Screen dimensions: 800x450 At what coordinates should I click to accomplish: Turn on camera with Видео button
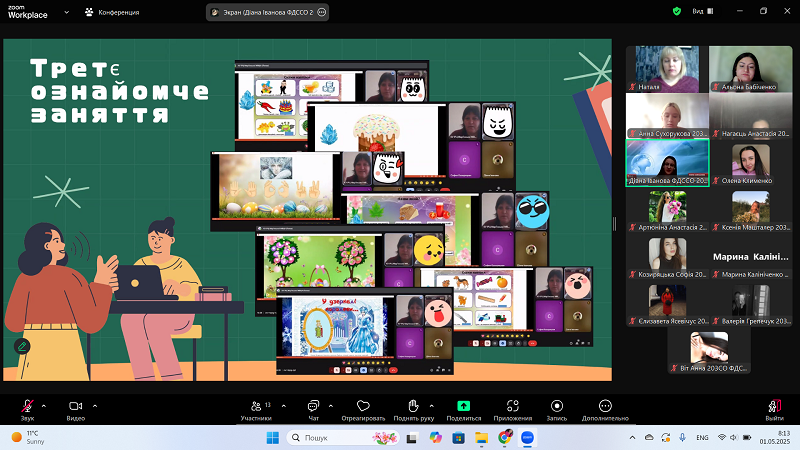pyautogui.click(x=76, y=410)
